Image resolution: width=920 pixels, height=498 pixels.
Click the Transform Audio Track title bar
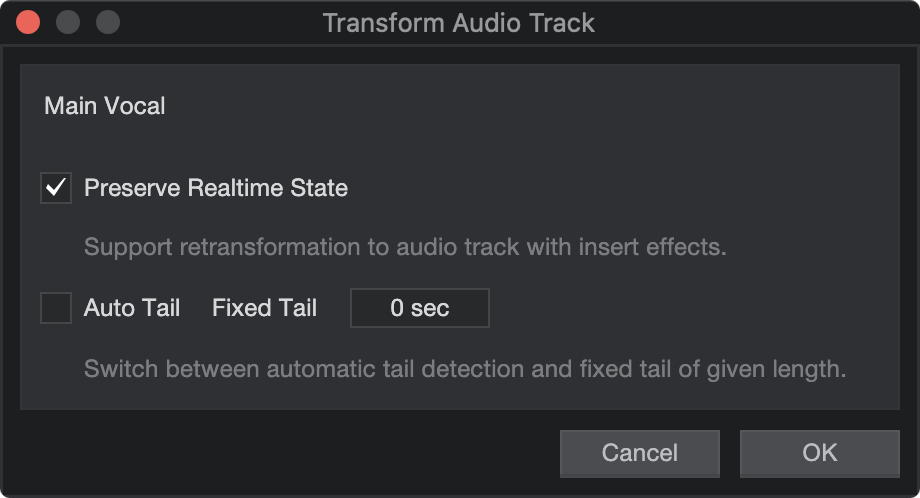(x=459, y=23)
